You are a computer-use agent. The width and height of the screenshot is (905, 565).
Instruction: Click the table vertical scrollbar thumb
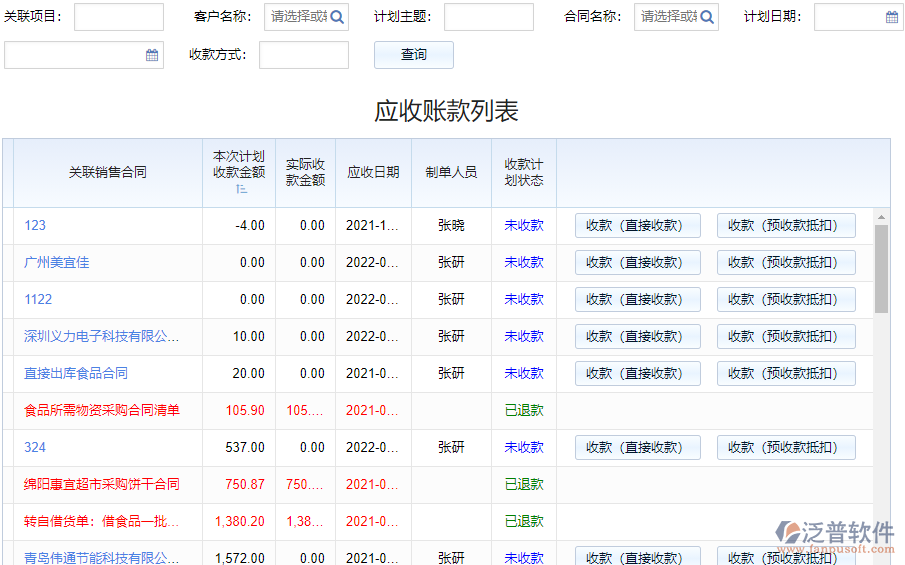pos(881,269)
